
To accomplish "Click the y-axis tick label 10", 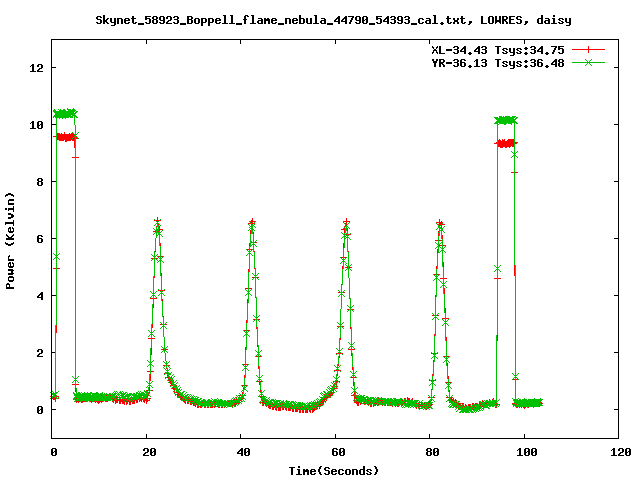I will tap(36, 125).
